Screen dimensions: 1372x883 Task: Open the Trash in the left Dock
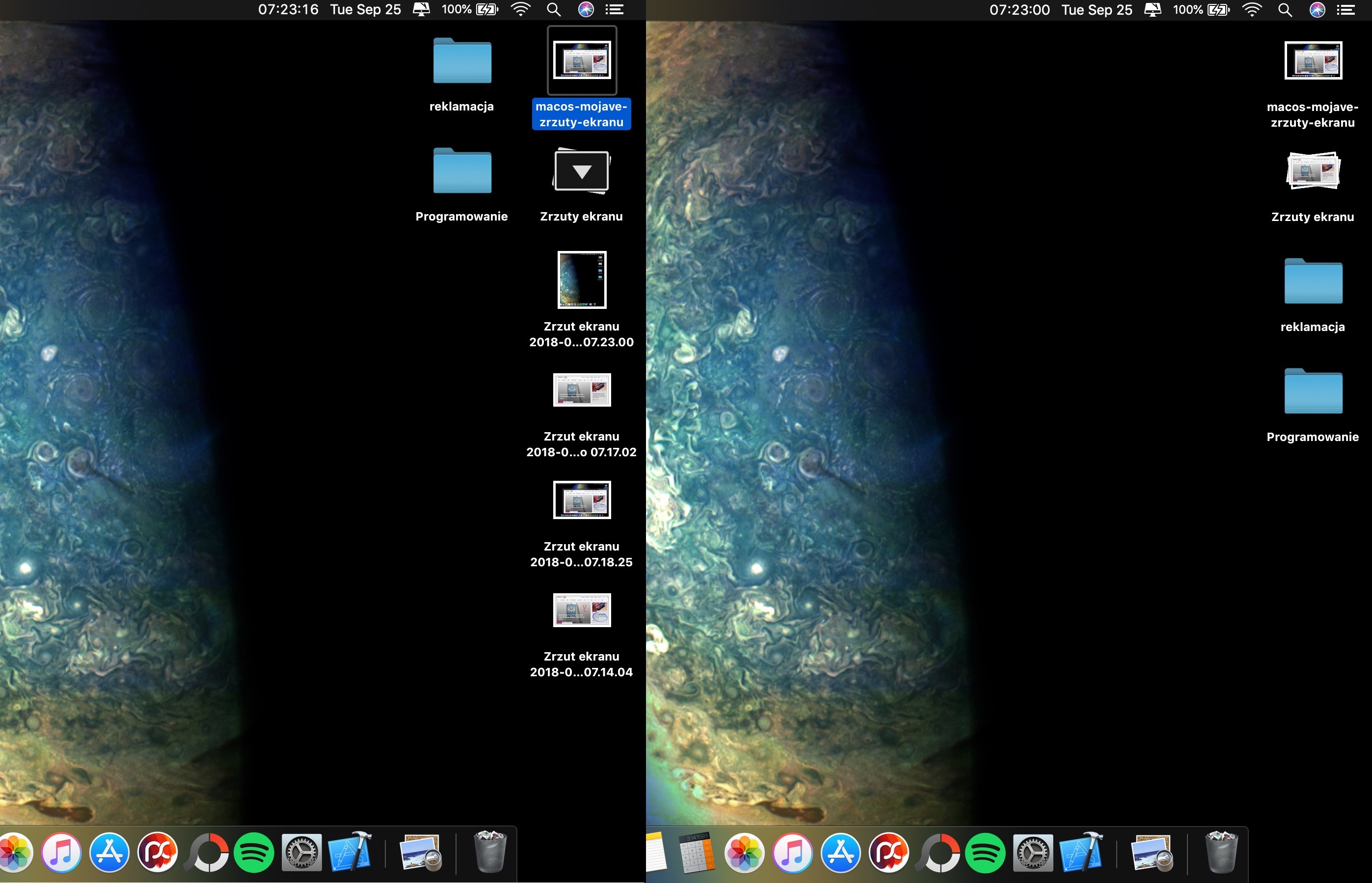(x=490, y=852)
